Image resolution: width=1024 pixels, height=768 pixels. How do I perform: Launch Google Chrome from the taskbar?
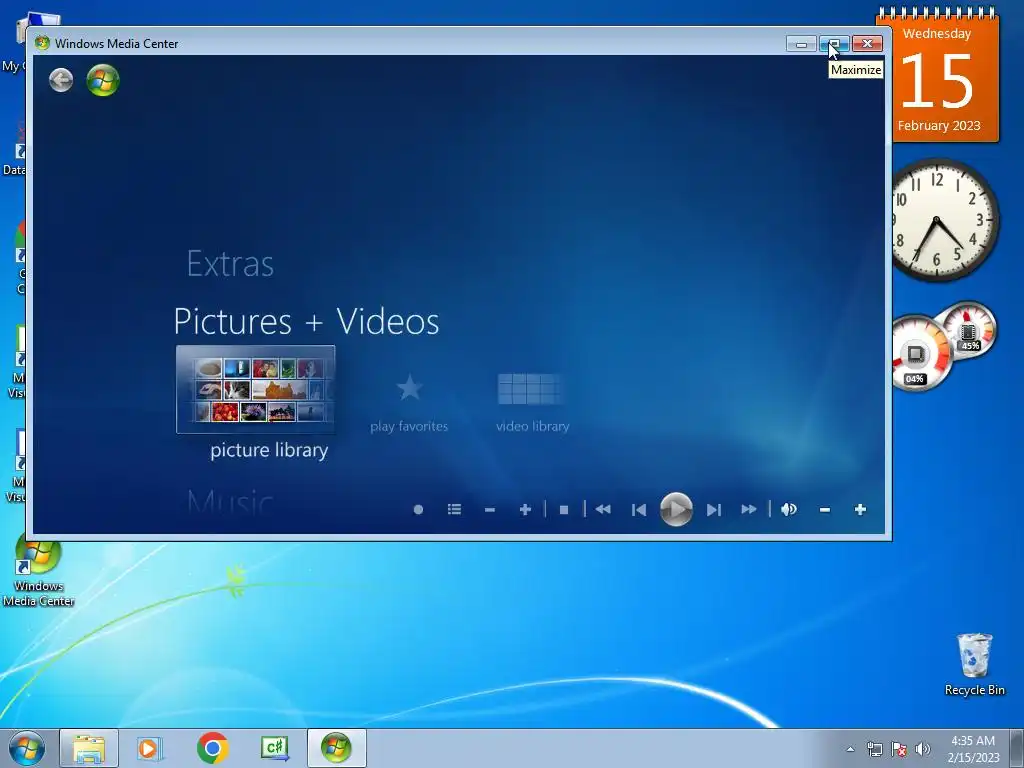212,748
